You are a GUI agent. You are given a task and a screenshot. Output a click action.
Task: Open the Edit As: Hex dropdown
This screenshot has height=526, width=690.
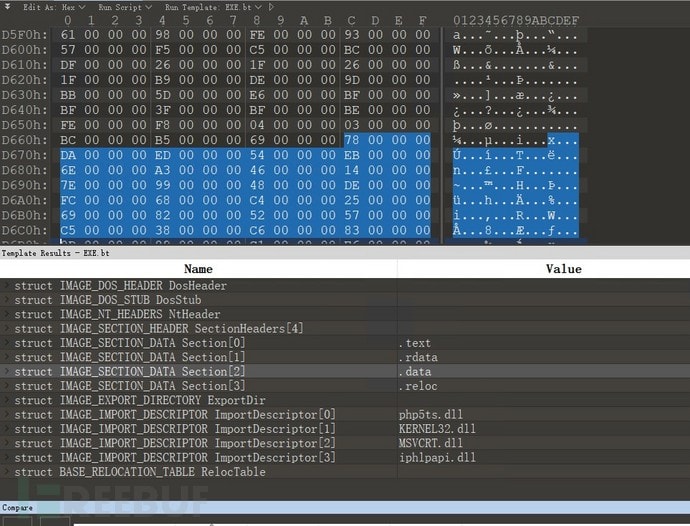pyautogui.click(x=54, y=7)
